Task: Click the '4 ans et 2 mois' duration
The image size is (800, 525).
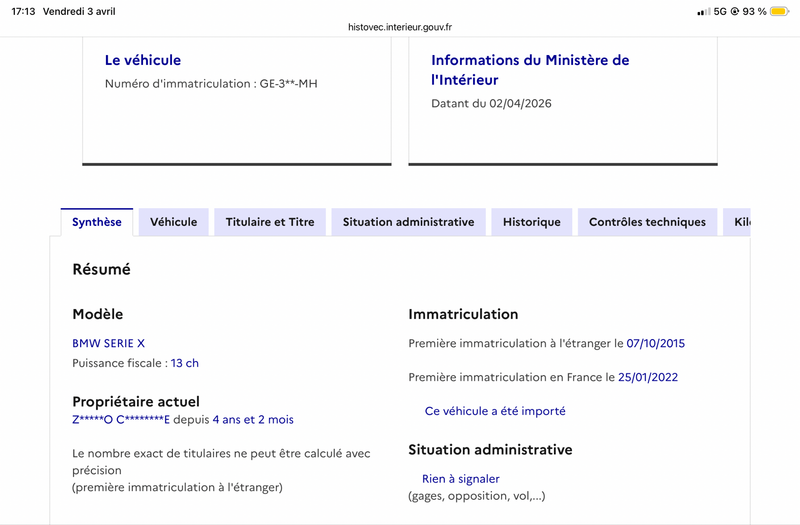Action: click(x=253, y=420)
